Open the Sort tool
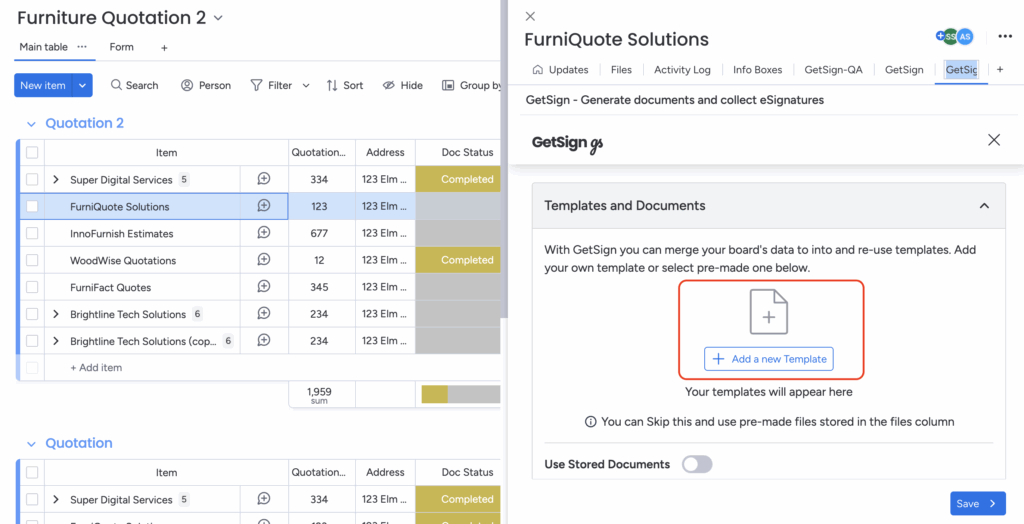Image resolution: width=1024 pixels, height=524 pixels. 345,85
